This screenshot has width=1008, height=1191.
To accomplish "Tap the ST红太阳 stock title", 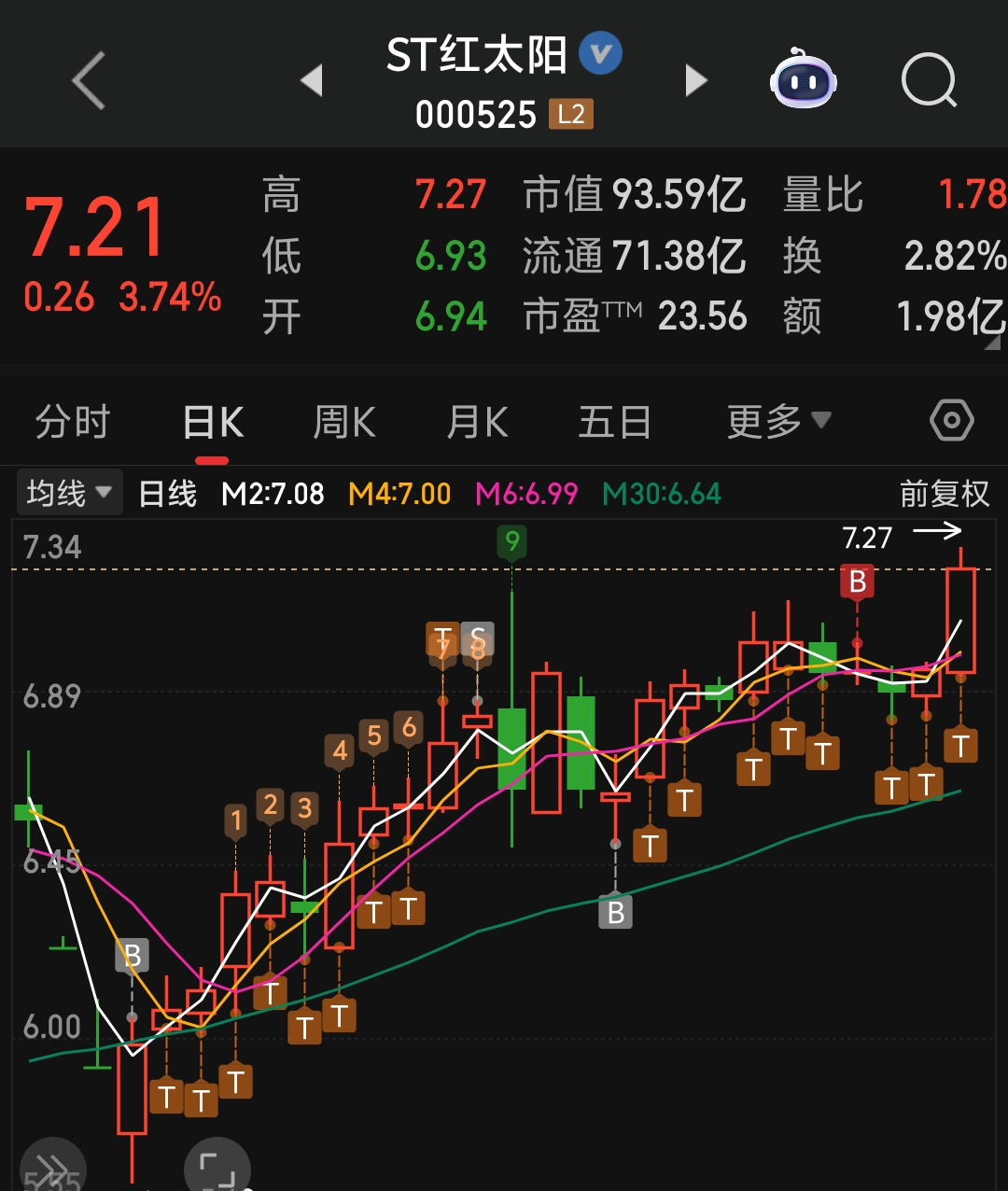I will tap(476, 55).
